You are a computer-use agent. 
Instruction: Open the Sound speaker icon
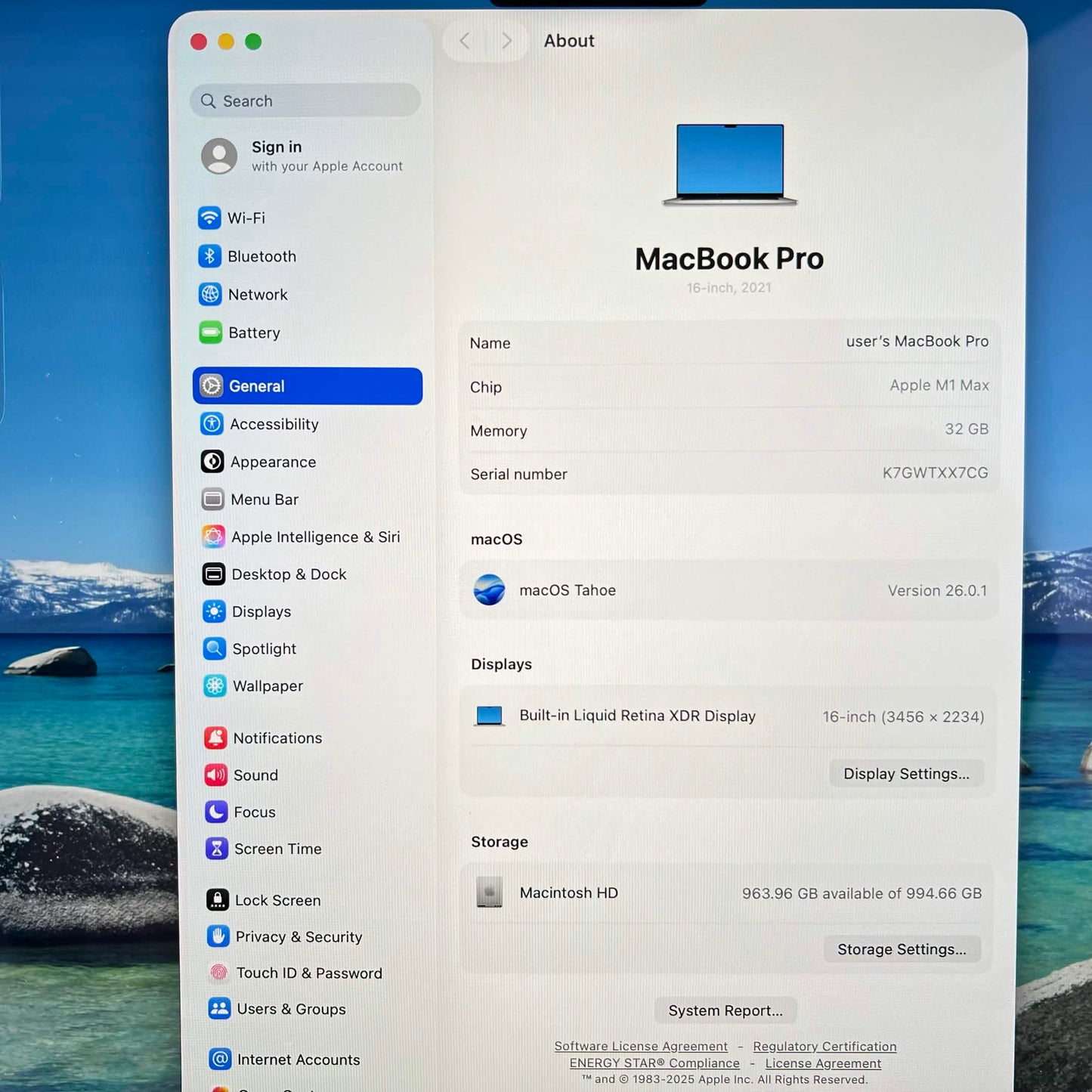tap(216, 775)
